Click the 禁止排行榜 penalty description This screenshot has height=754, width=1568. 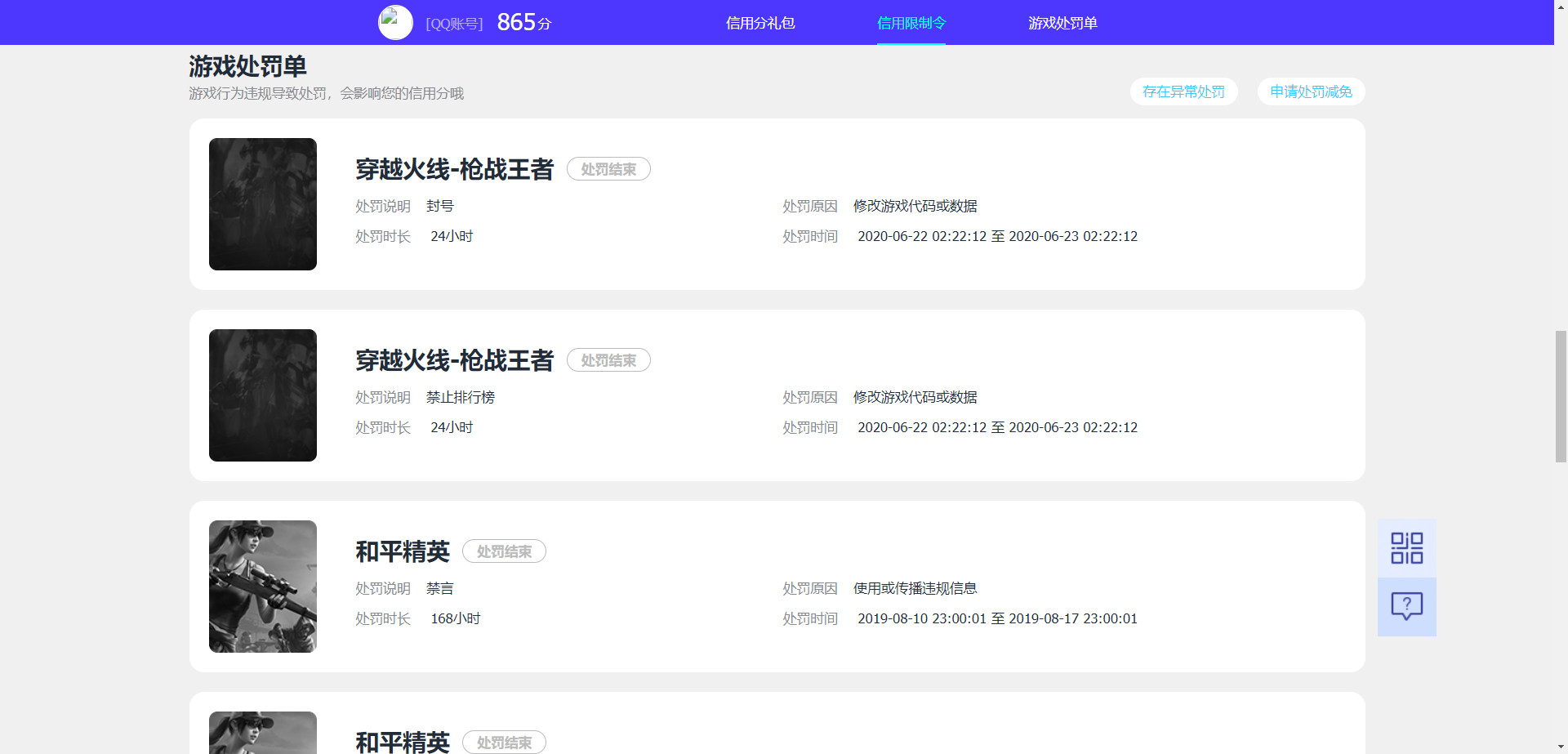pyautogui.click(x=460, y=397)
